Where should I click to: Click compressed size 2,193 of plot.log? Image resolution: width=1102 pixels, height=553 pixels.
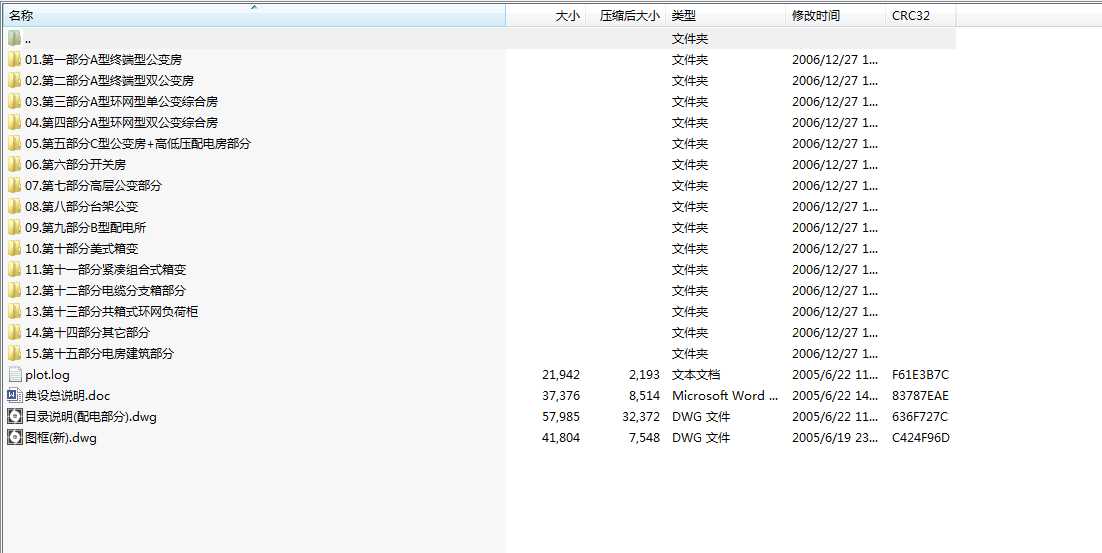644,375
